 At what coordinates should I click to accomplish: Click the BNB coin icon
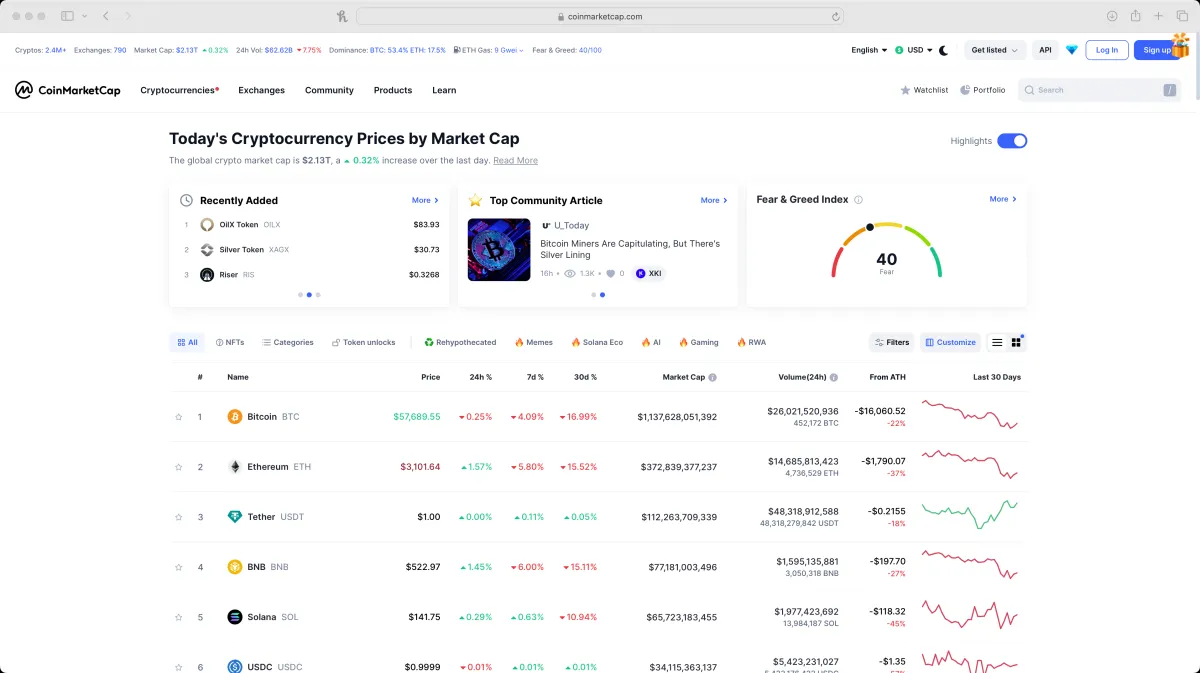coord(235,567)
